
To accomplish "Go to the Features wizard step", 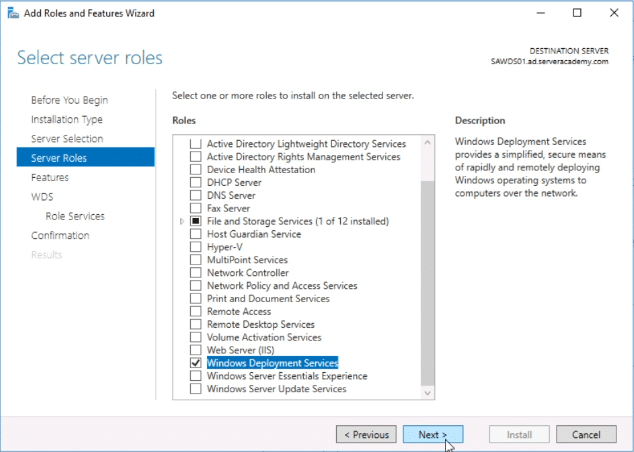I will (x=50, y=177).
